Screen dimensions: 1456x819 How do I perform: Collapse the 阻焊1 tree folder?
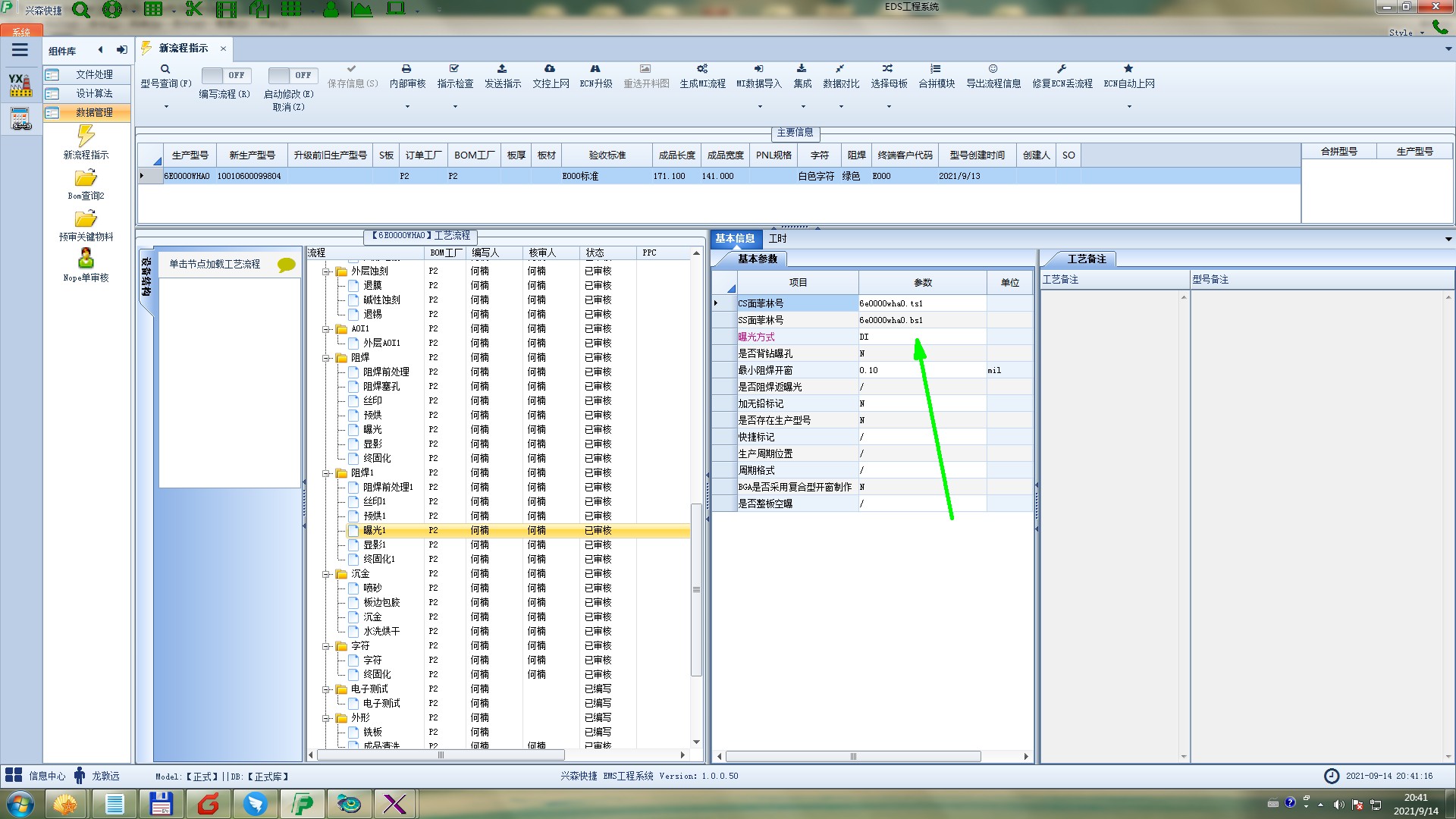click(x=326, y=473)
